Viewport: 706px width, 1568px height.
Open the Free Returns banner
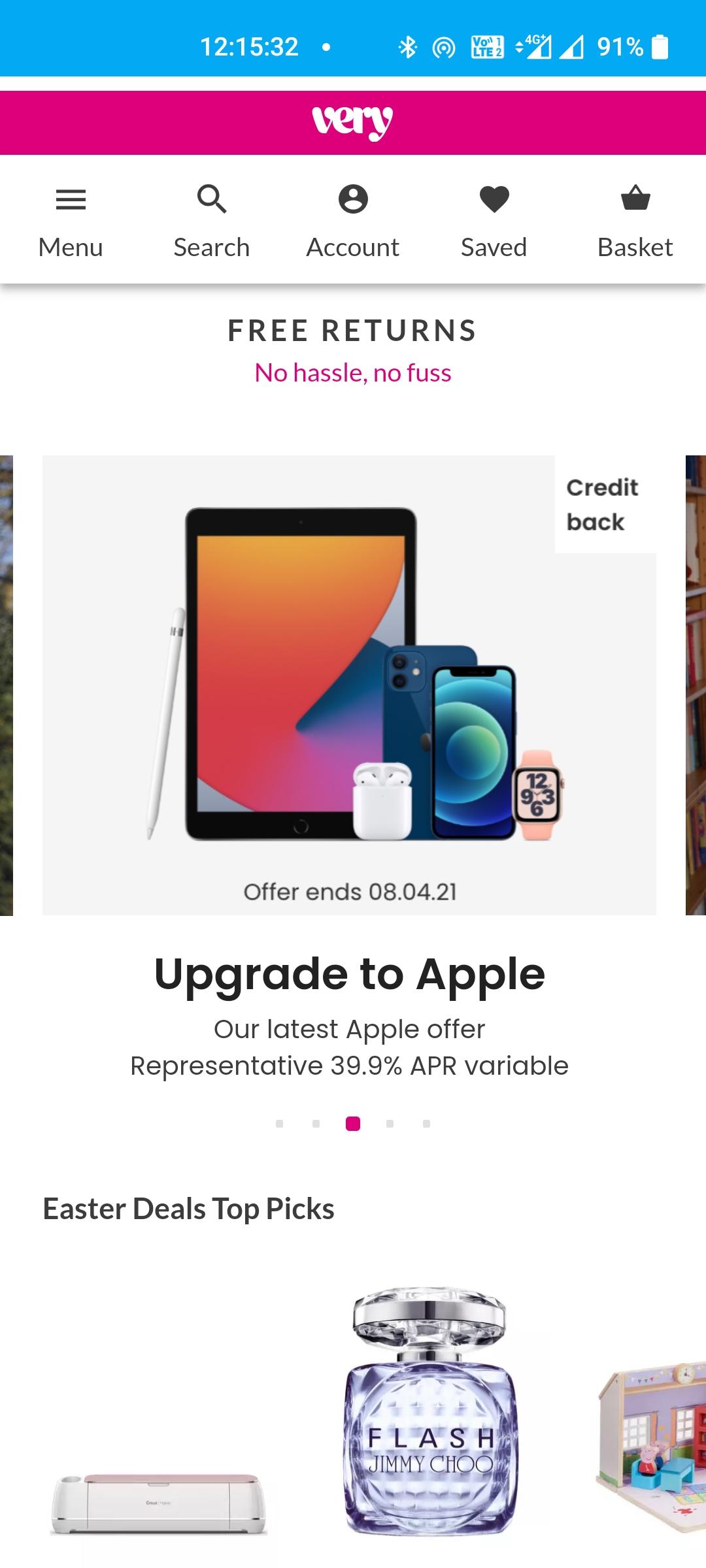click(353, 351)
